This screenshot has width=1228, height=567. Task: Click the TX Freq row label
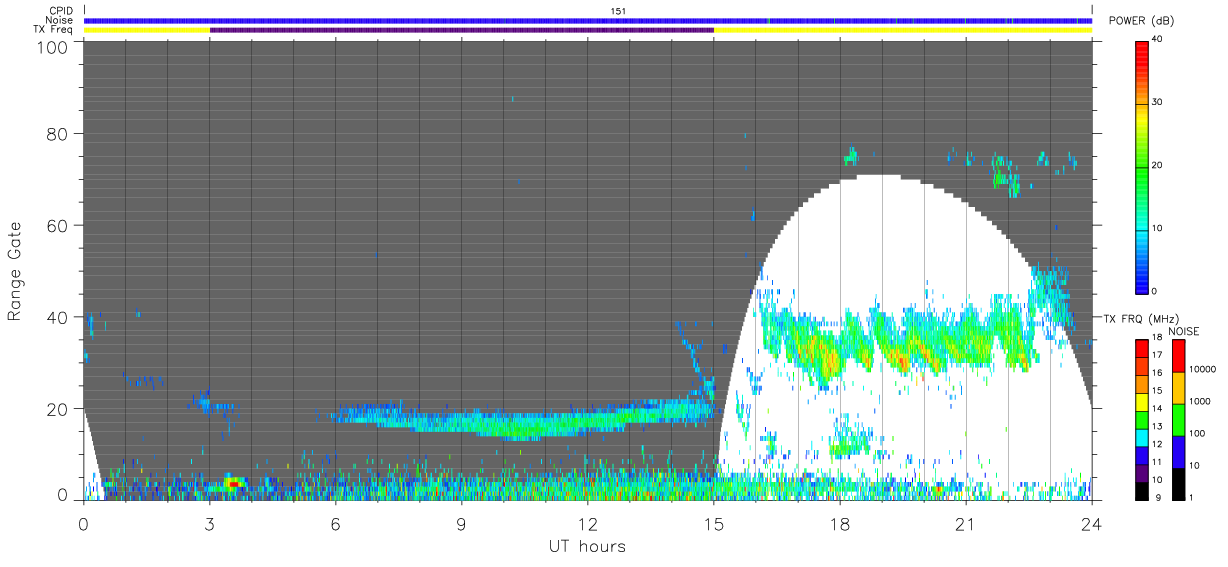click(x=54, y=30)
